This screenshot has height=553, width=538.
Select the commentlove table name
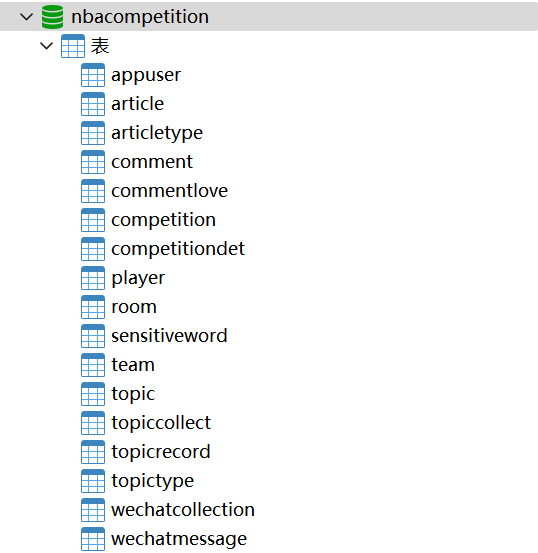click(170, 191)
